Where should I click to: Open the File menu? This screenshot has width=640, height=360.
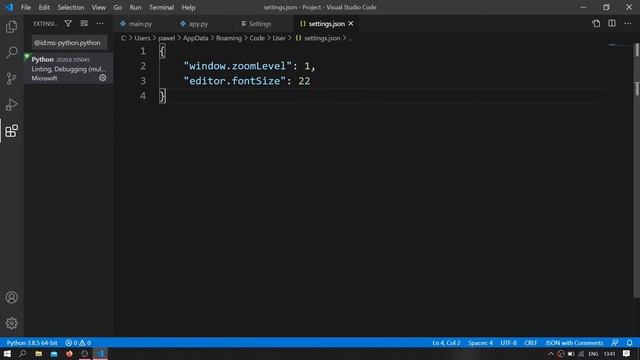pyautogui.click(x=26, y=7)
